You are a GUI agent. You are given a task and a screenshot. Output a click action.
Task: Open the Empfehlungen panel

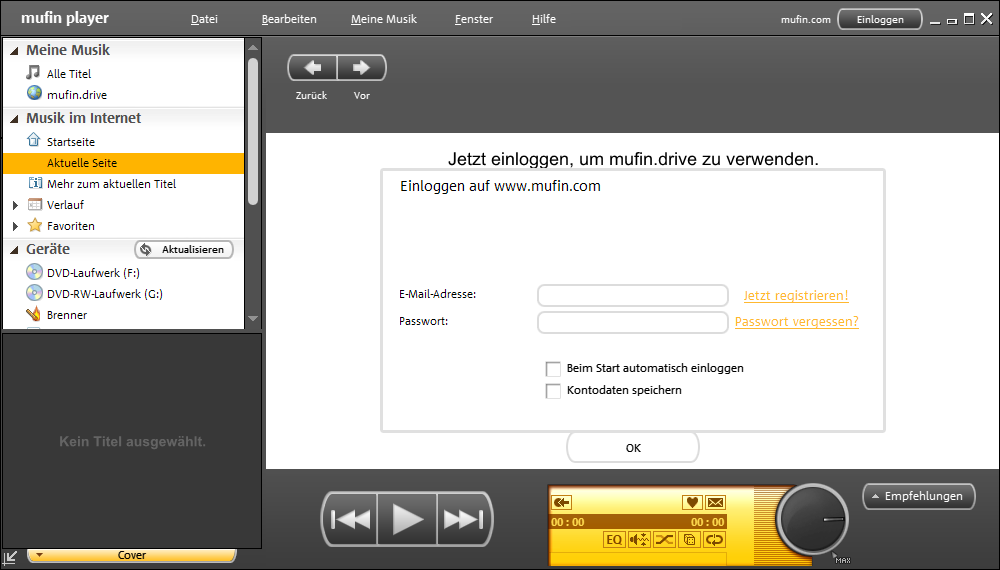coord(918,496)
